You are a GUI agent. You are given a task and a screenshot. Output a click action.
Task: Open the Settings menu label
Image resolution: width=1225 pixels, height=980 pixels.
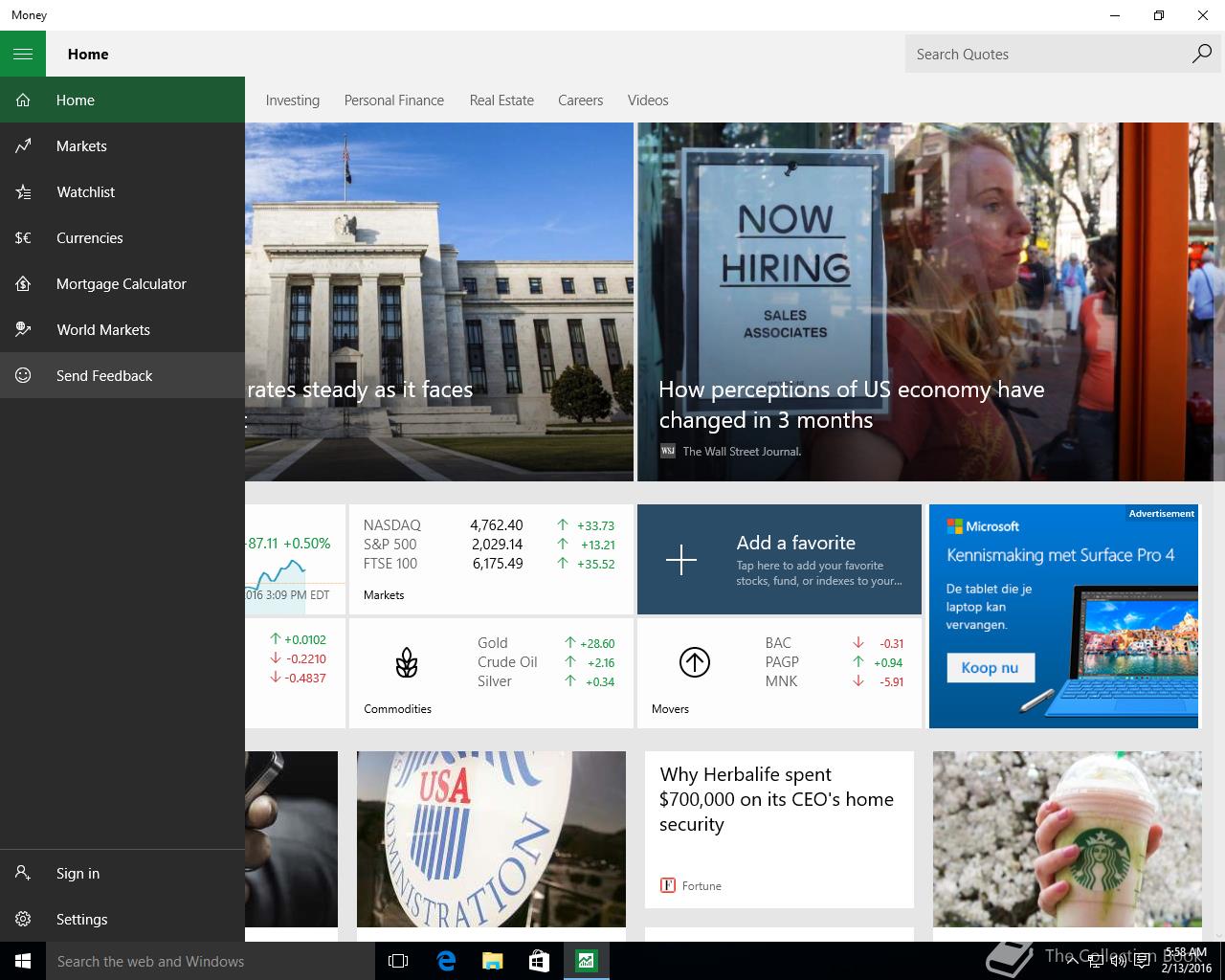pyautogui.click(x=81, y=919)
